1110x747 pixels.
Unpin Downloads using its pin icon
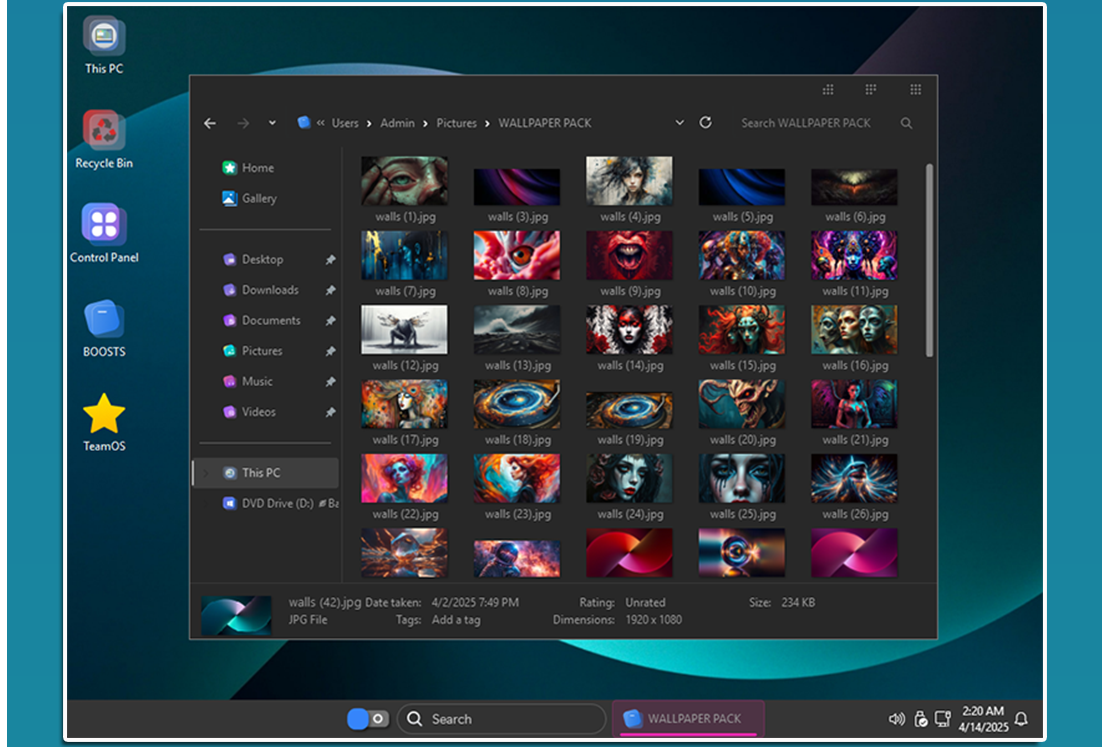[x=330, y=290]
